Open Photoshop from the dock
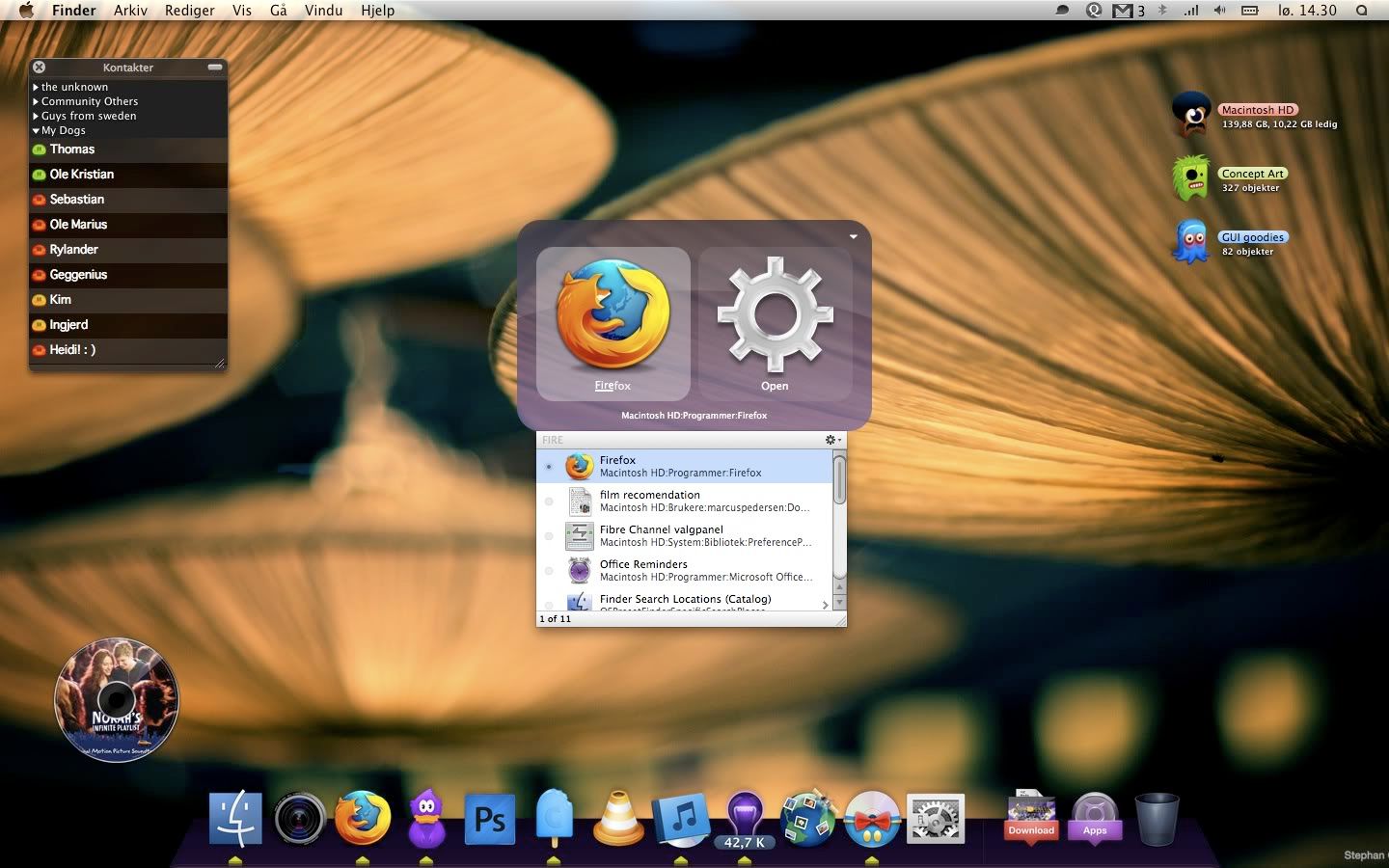 pyautogui.click(x=489, y=820)
